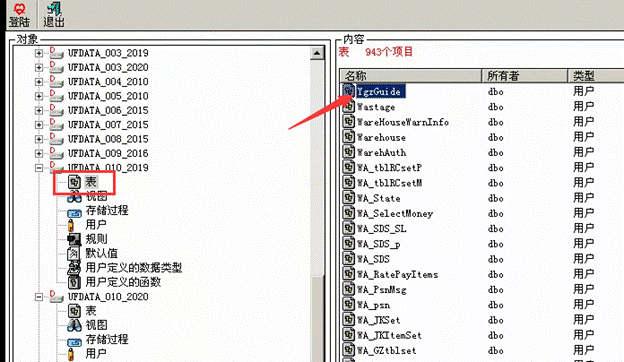Click the 视图 binoculars icon under UFDATA_010_2020

[x=74, y=325]
